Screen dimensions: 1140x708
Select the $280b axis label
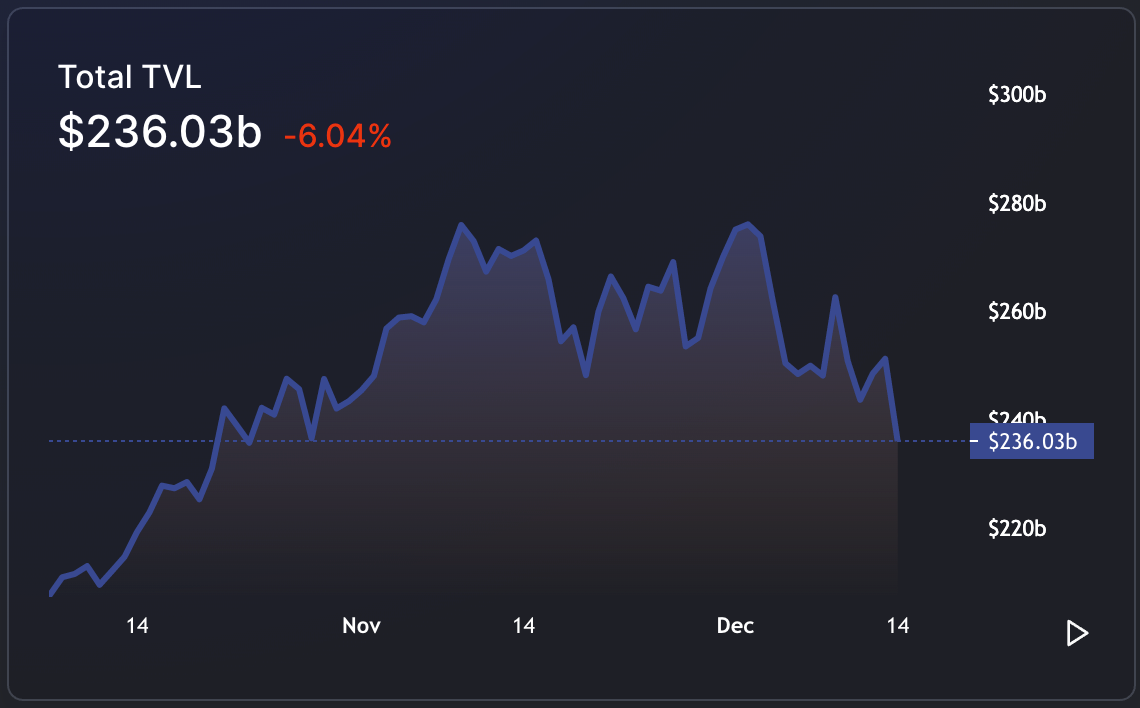pos(1016,204)
